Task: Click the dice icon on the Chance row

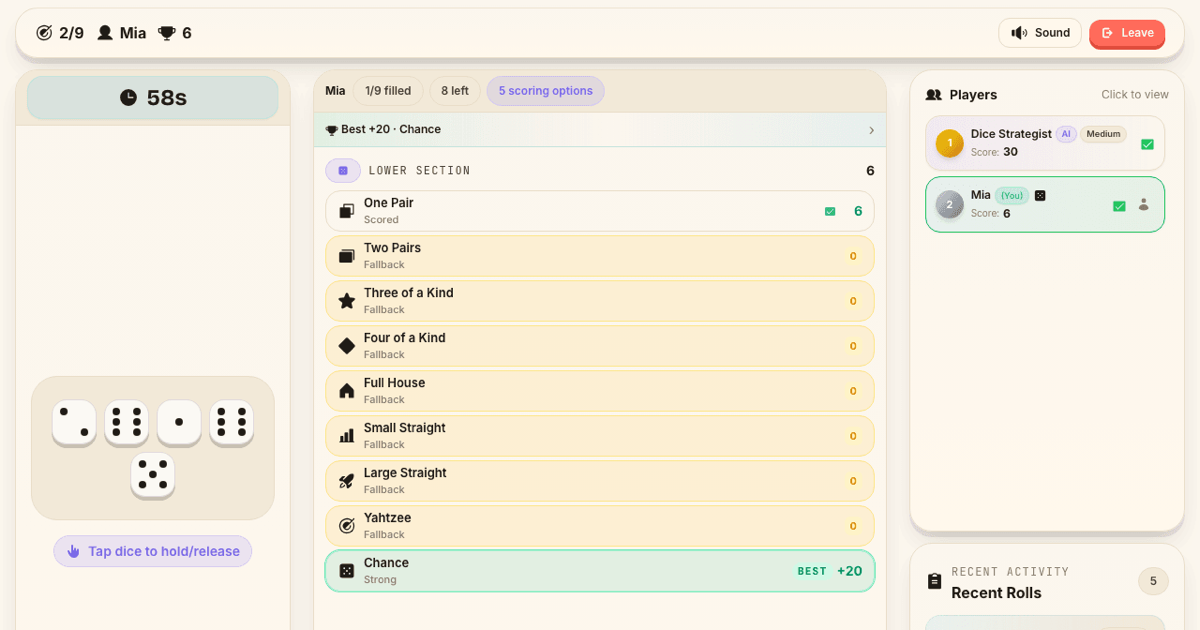Action: click(x=346, y=571)
